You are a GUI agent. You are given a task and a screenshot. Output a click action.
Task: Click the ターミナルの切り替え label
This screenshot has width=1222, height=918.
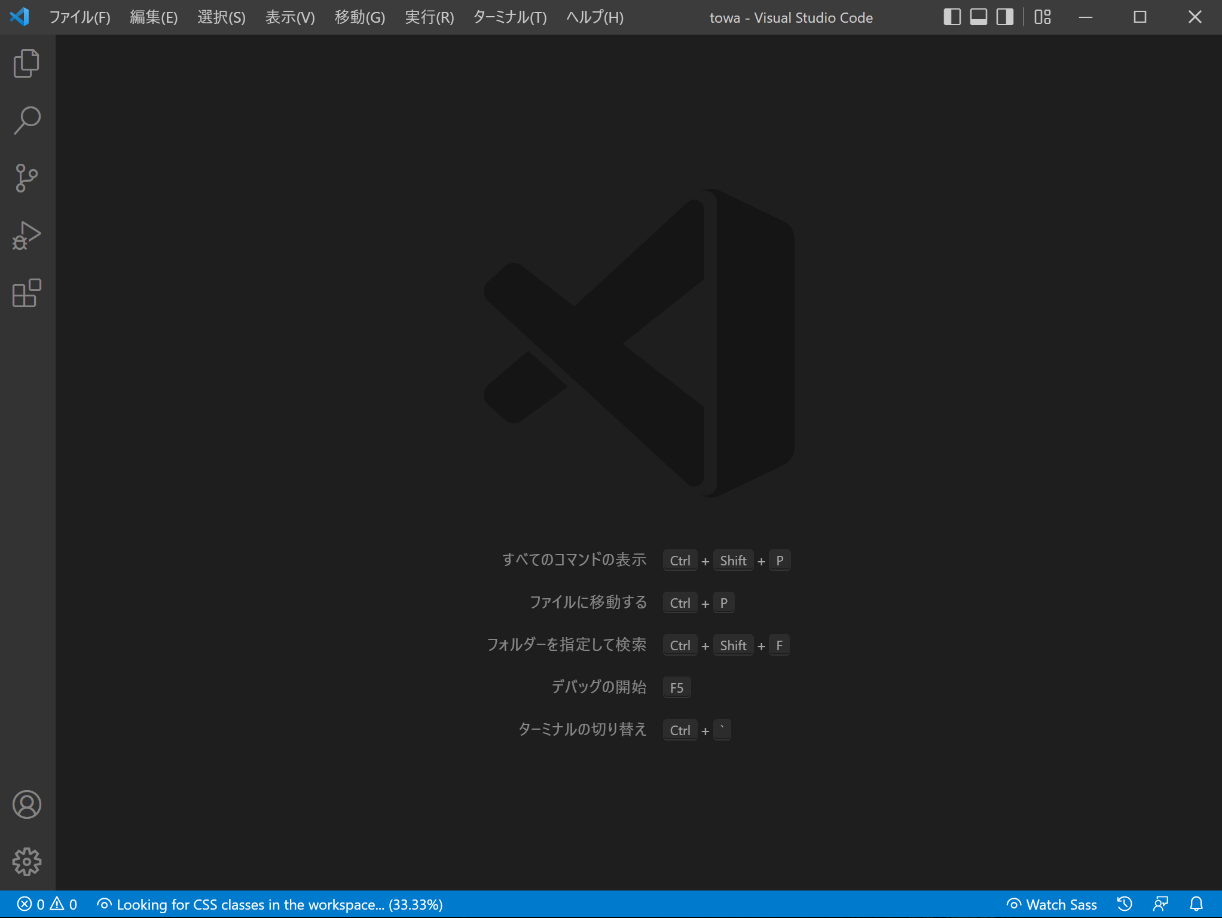(x=583, y=729)
